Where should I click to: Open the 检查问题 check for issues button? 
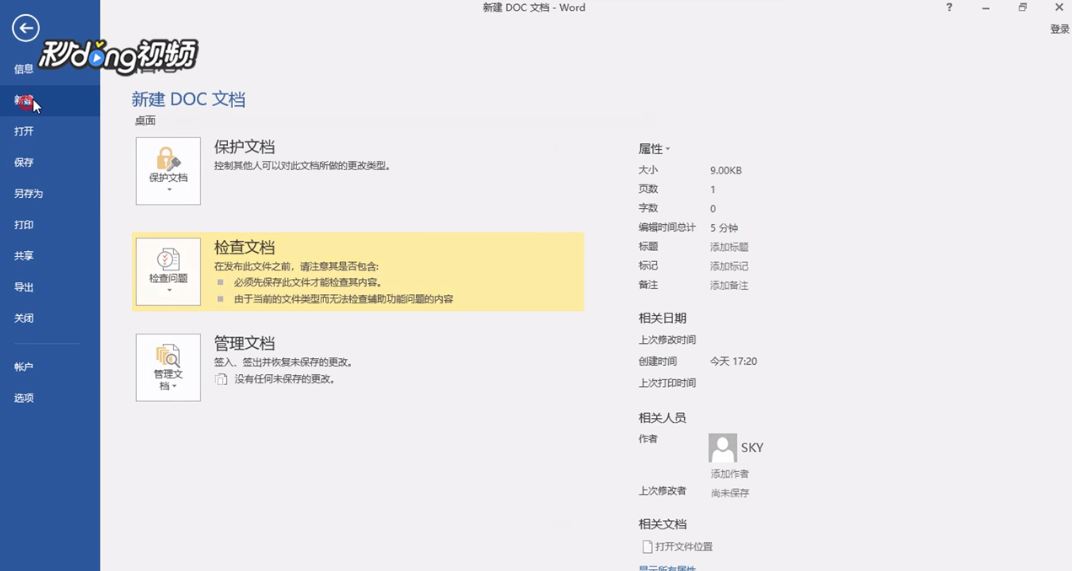point(168,271)
